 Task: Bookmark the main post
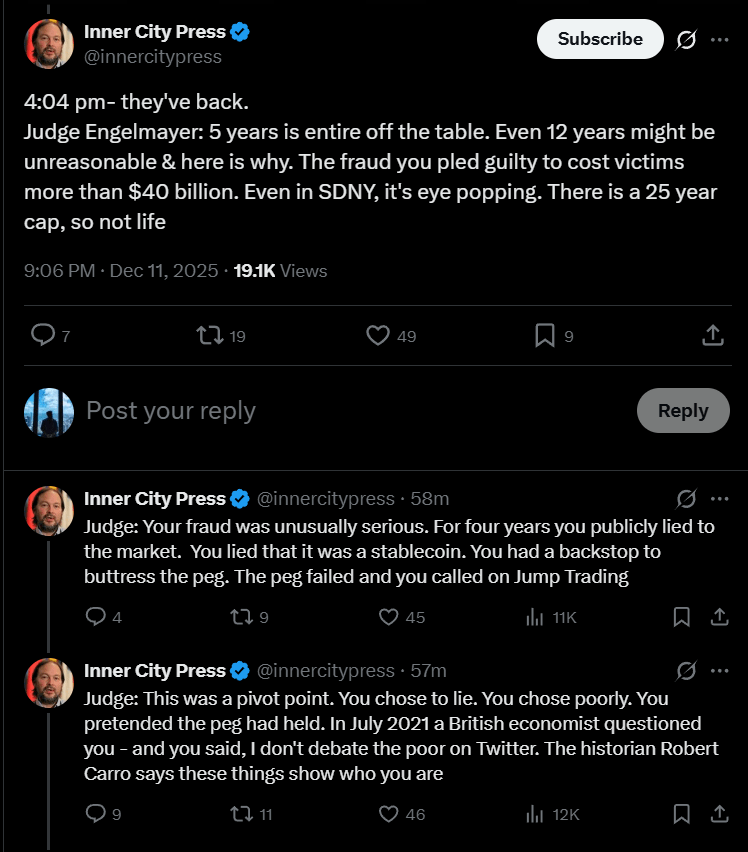[545, 335]
